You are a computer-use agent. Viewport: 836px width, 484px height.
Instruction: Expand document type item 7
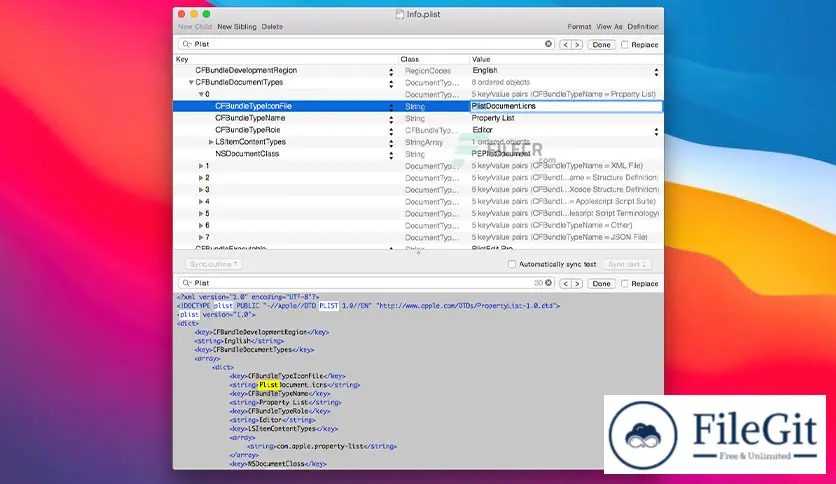point(201,237)
